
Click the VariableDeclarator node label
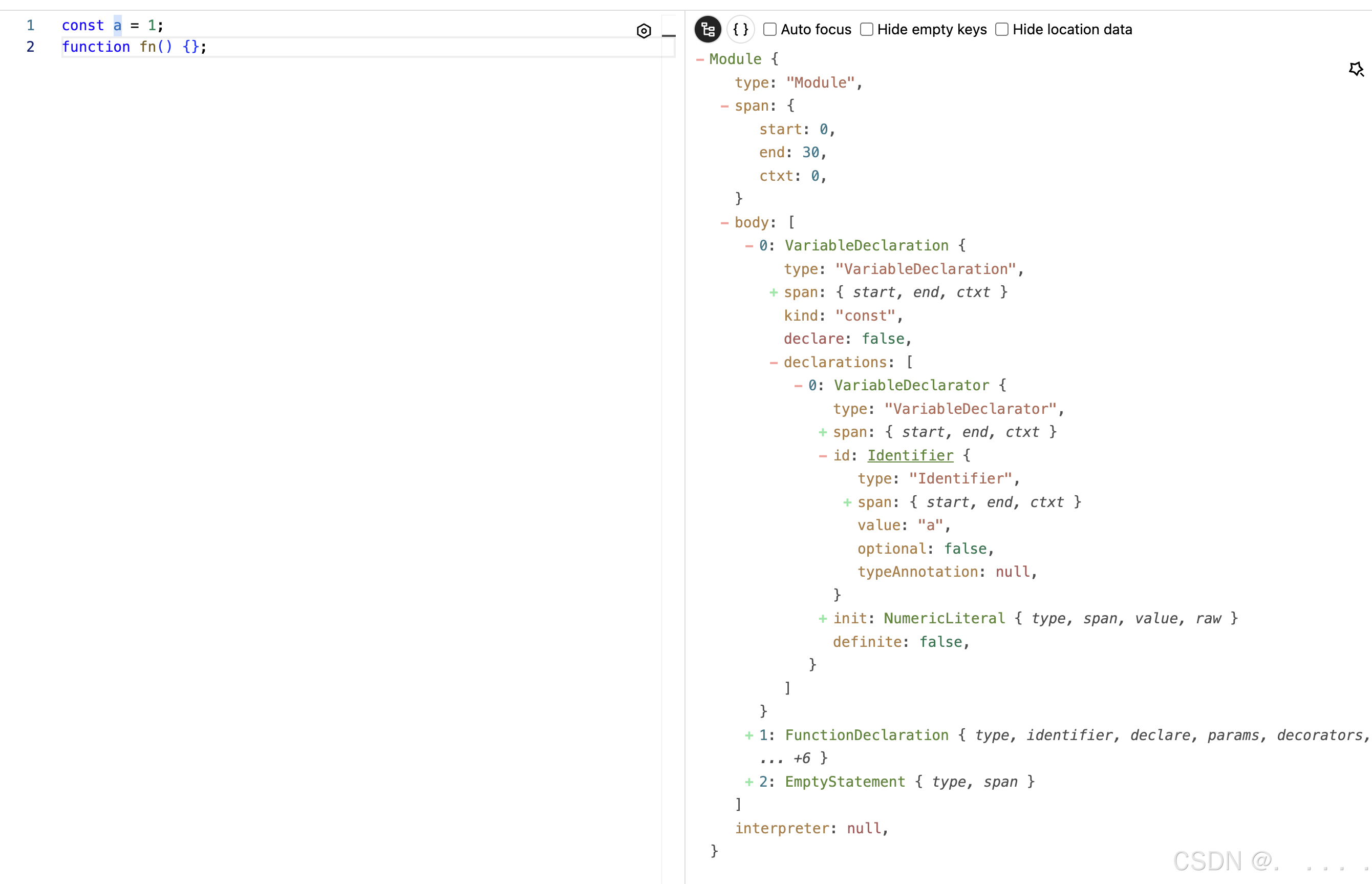point(911,386)
